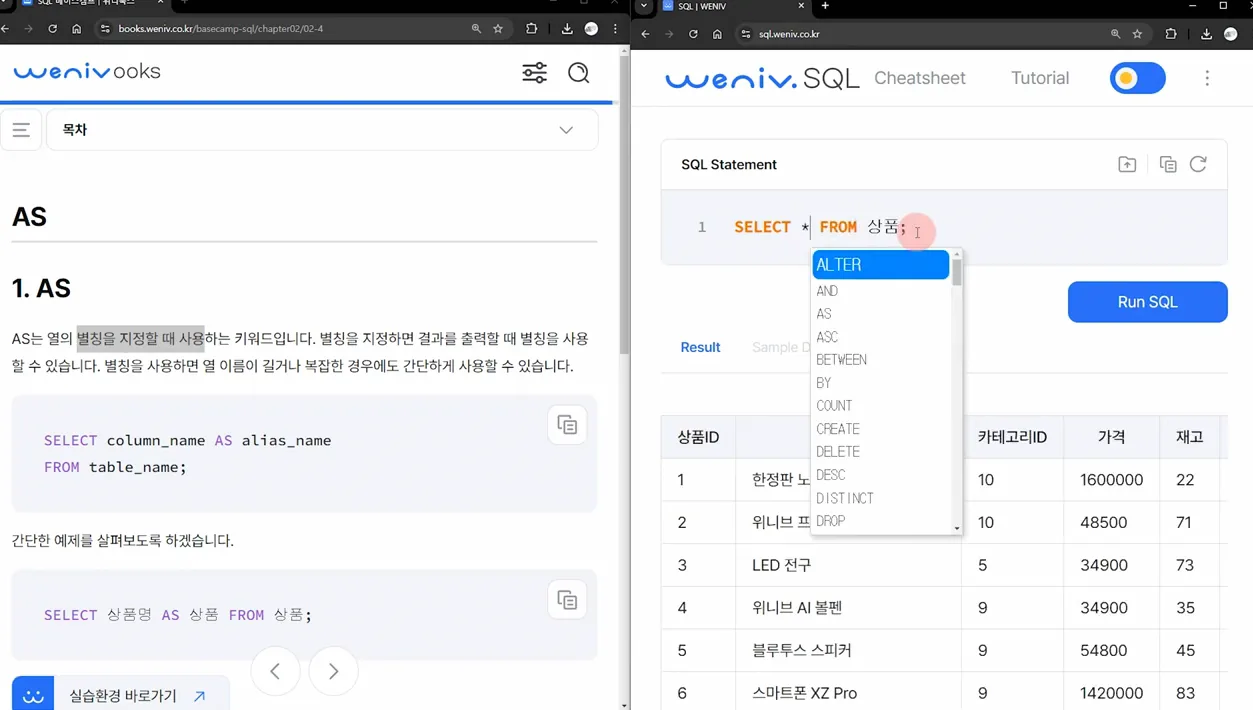
Task: Open the left browser three-dot menu
Action: tap(615, 29)
